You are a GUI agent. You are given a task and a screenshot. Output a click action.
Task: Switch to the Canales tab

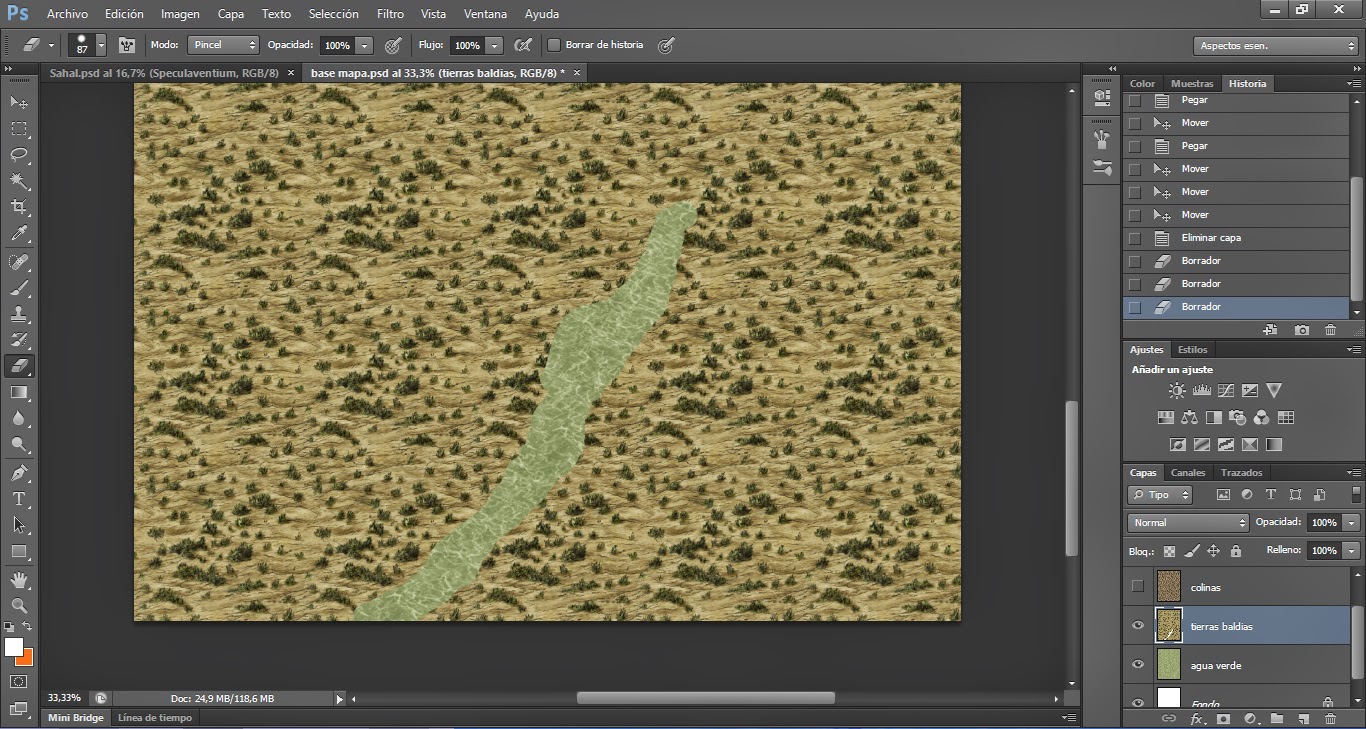[1188, 472]
